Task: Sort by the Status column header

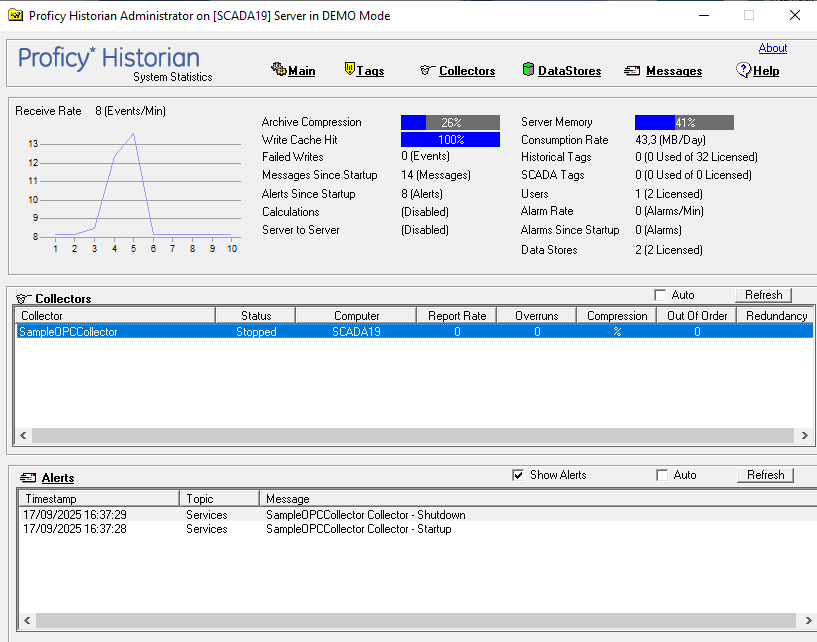Action: [256, 316]
